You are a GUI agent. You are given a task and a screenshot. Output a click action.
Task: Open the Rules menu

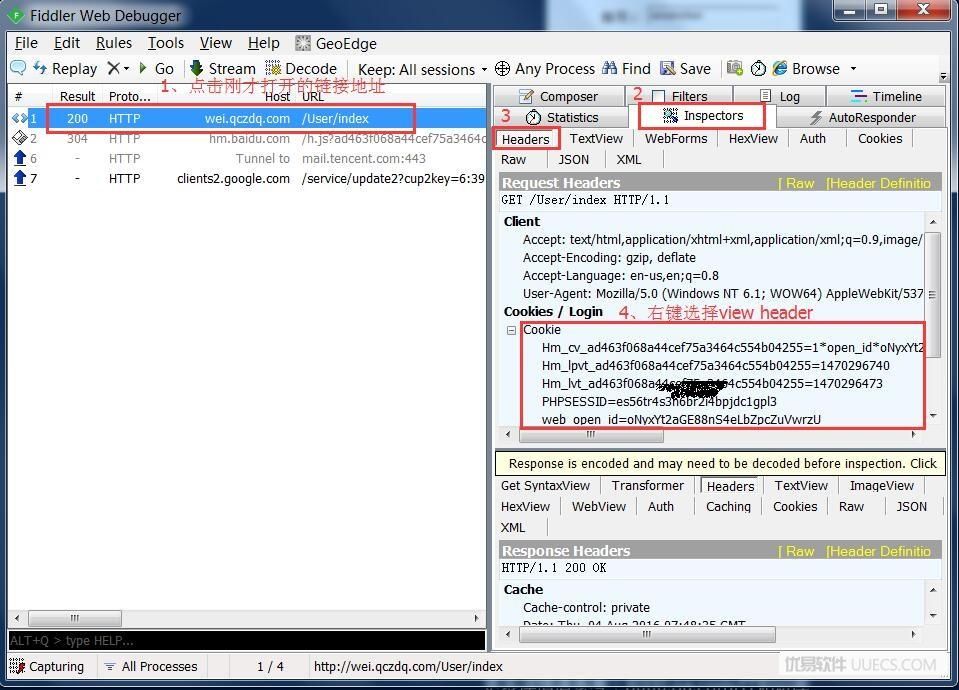(x=114, y=43)
